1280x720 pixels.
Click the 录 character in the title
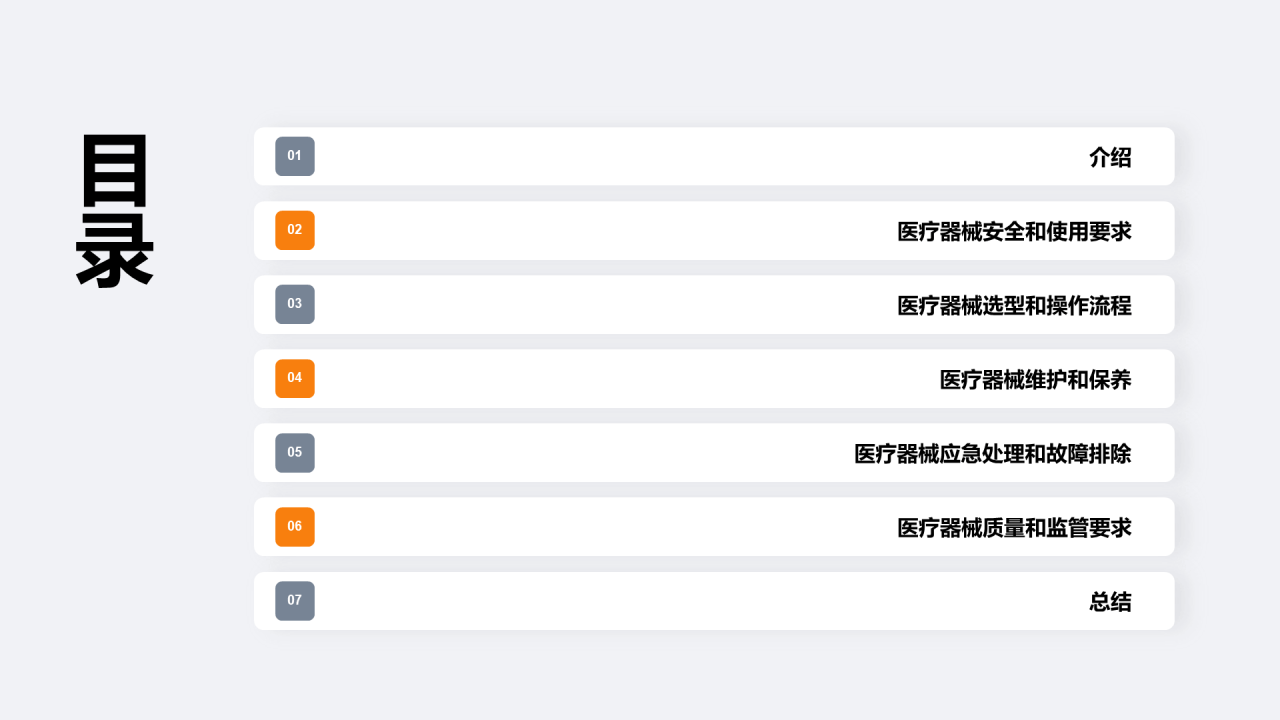click(x=115, y=250)
